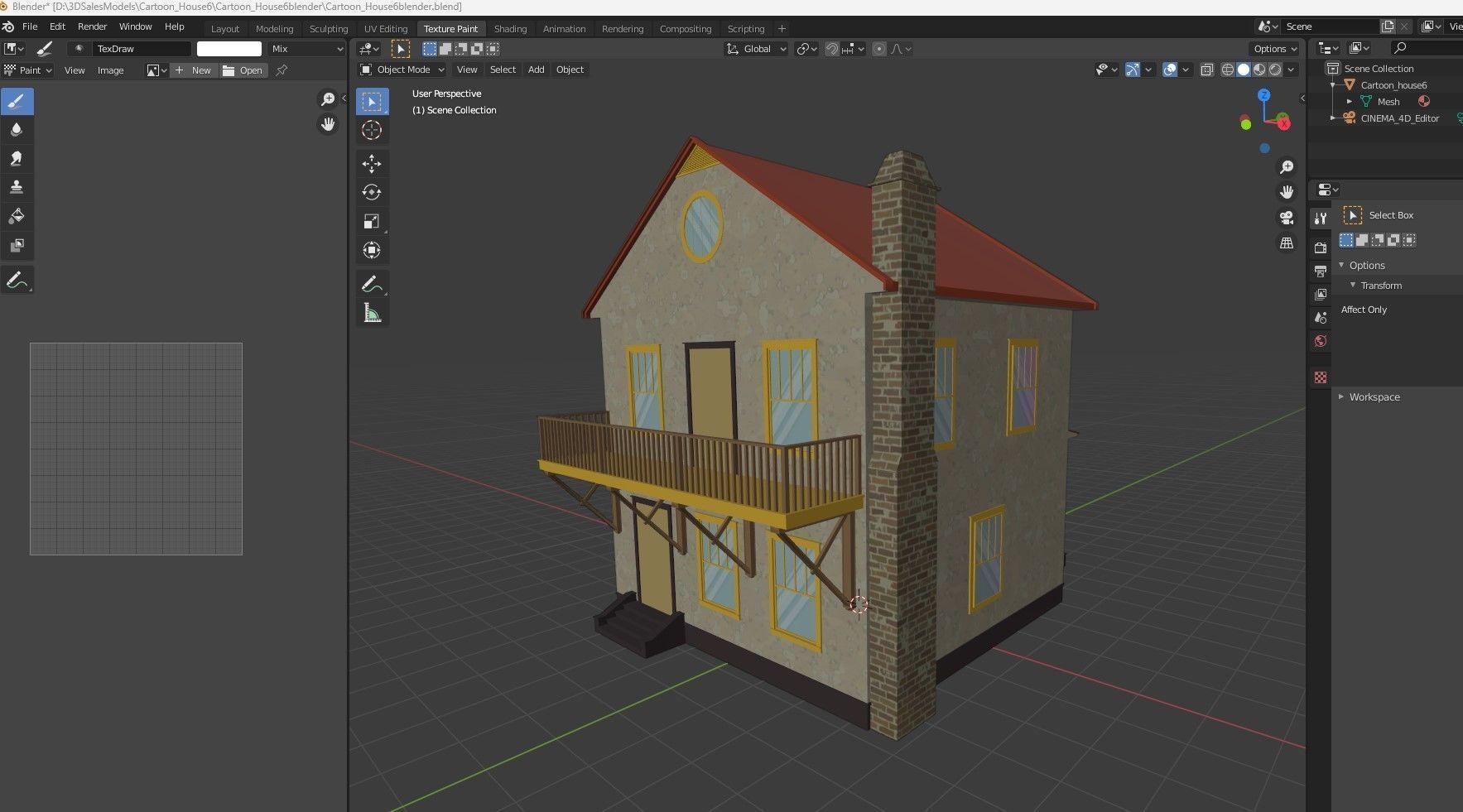Open the Texture properties tab icon
This screenshot has height=812, width=1463.
(1321, 377)
